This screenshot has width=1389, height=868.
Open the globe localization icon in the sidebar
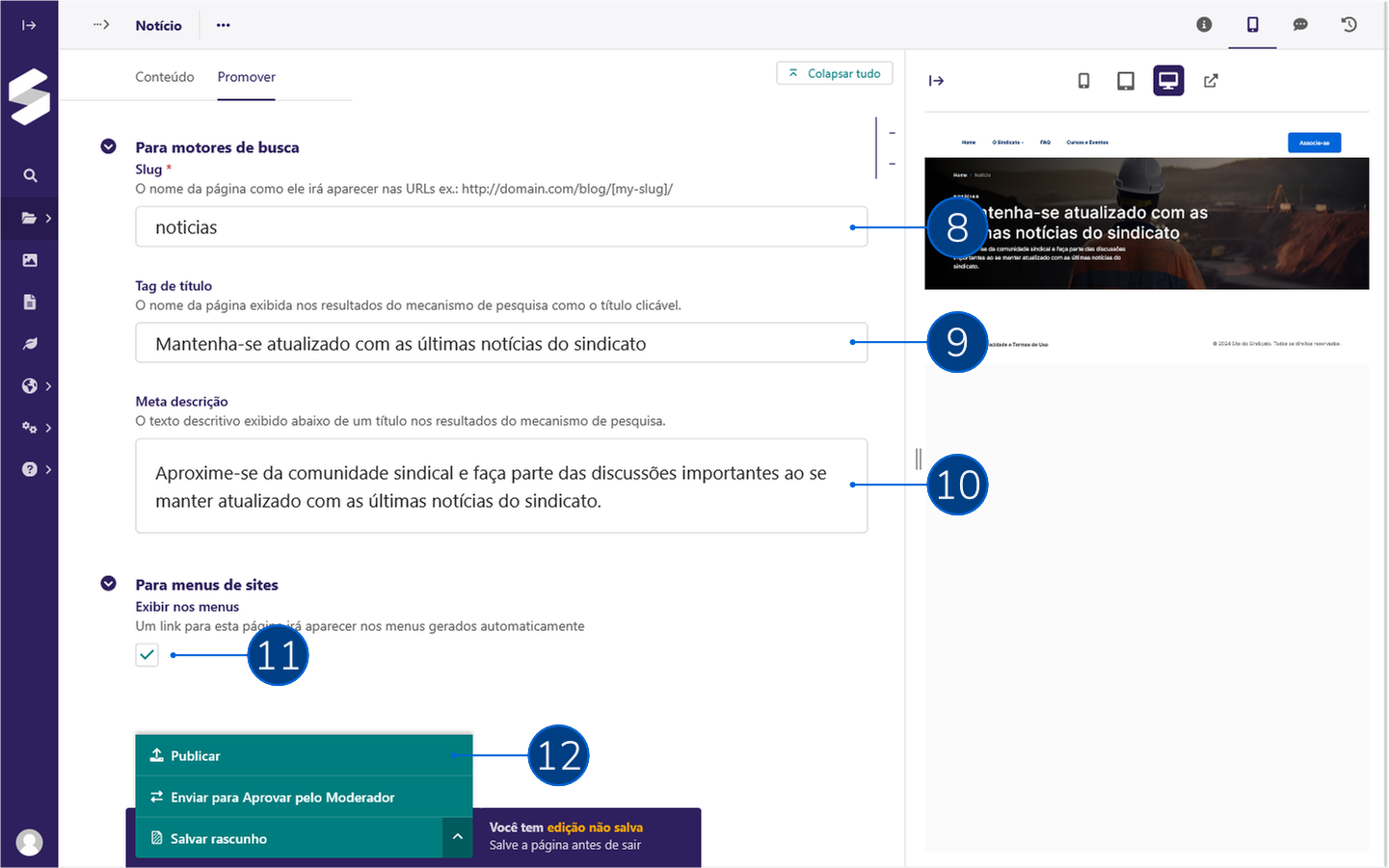click(x=29, y=385)
